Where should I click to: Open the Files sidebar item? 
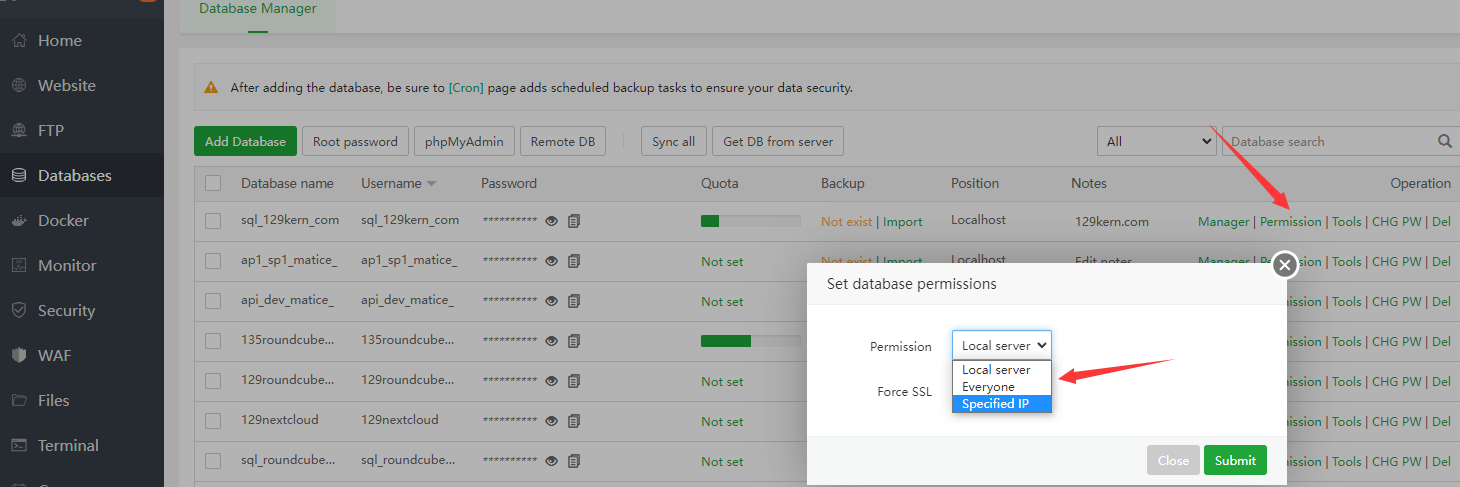pyautogui.click(x=53, y=400)
